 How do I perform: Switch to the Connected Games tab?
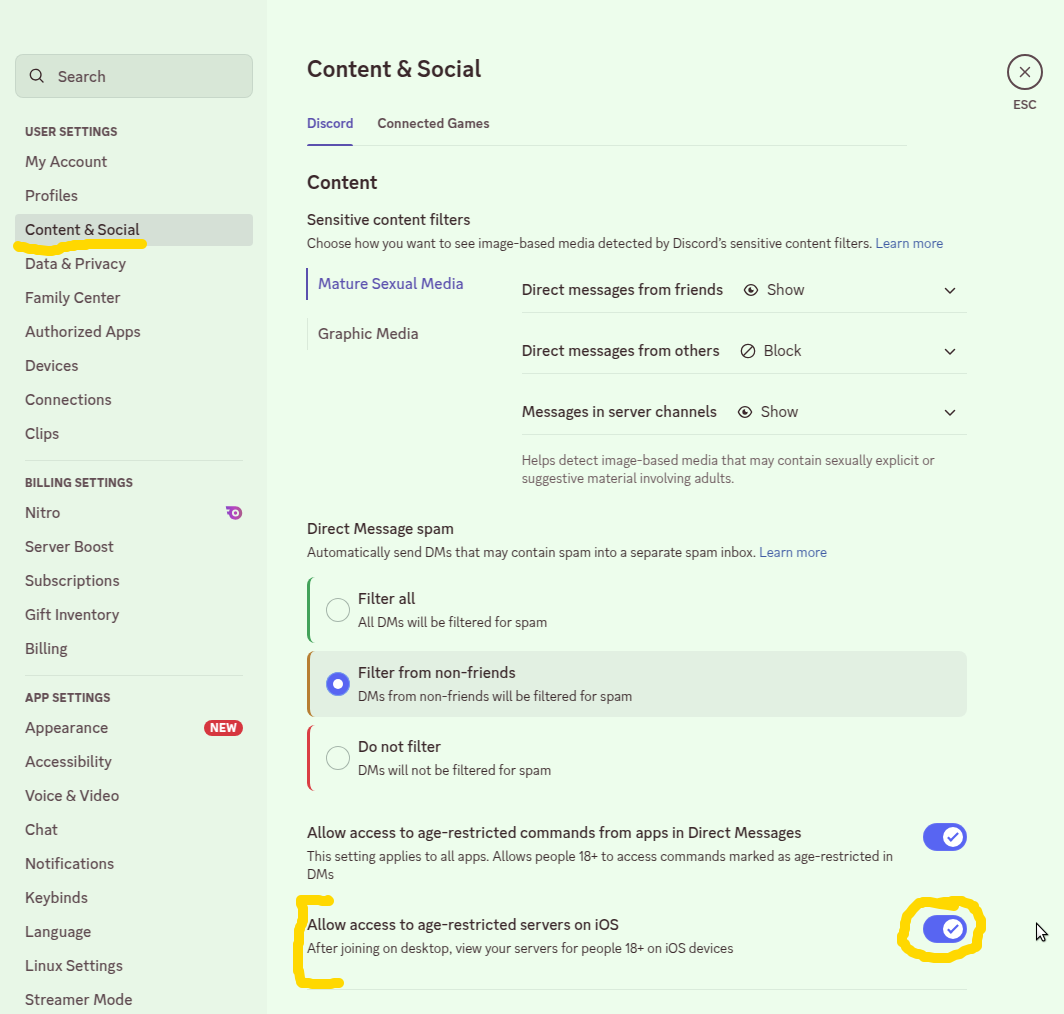click(433, 124)
